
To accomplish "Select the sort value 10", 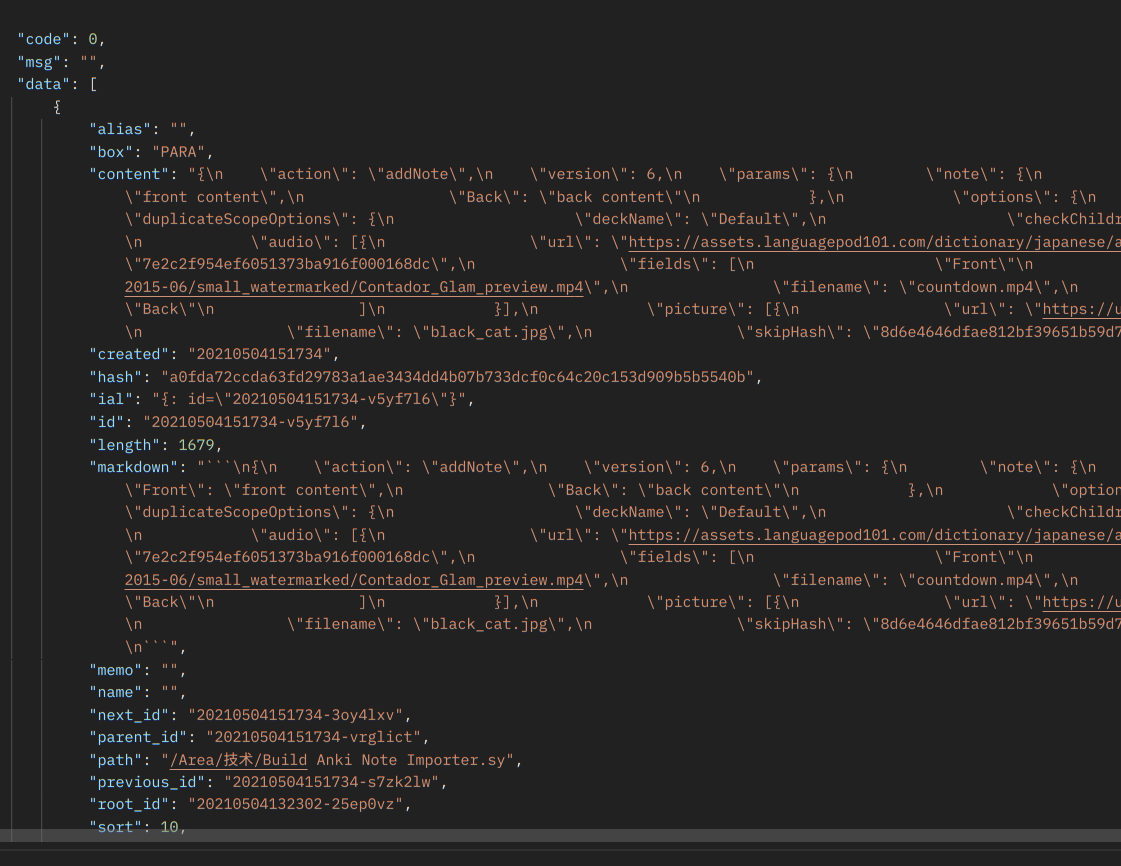I will click(169, 828).
